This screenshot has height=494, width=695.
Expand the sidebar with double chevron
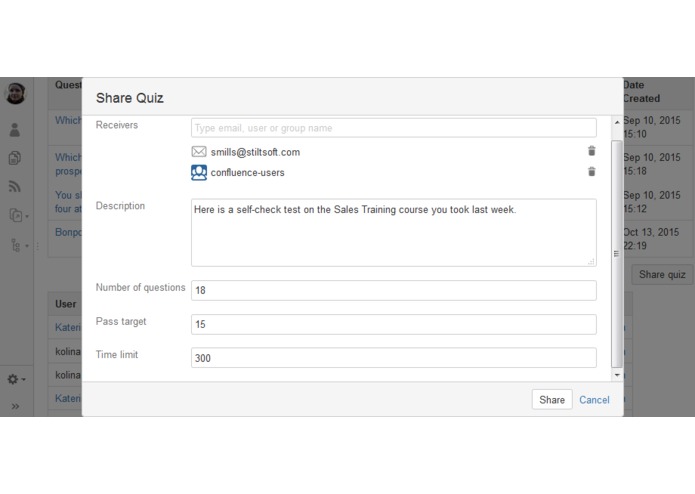pyautogui.click(x=16, y=406)
